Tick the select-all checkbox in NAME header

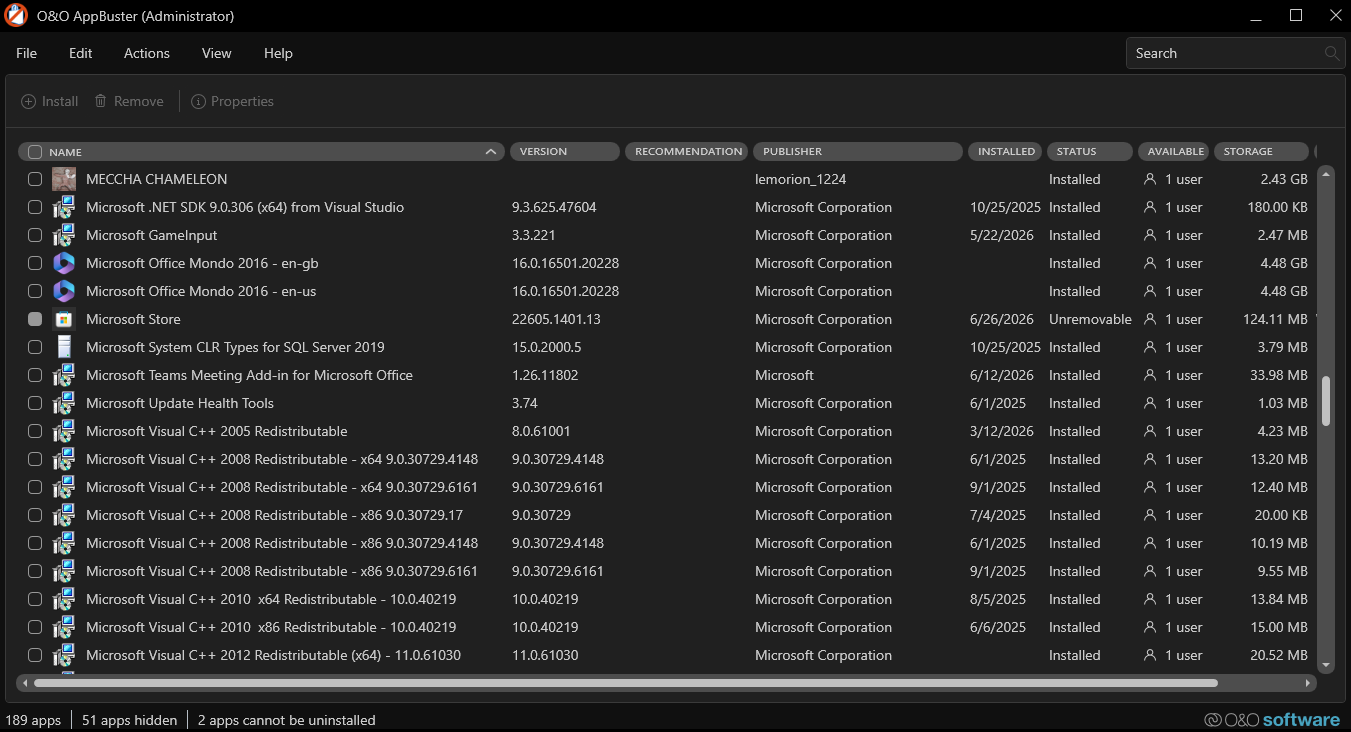pos(35,152)
